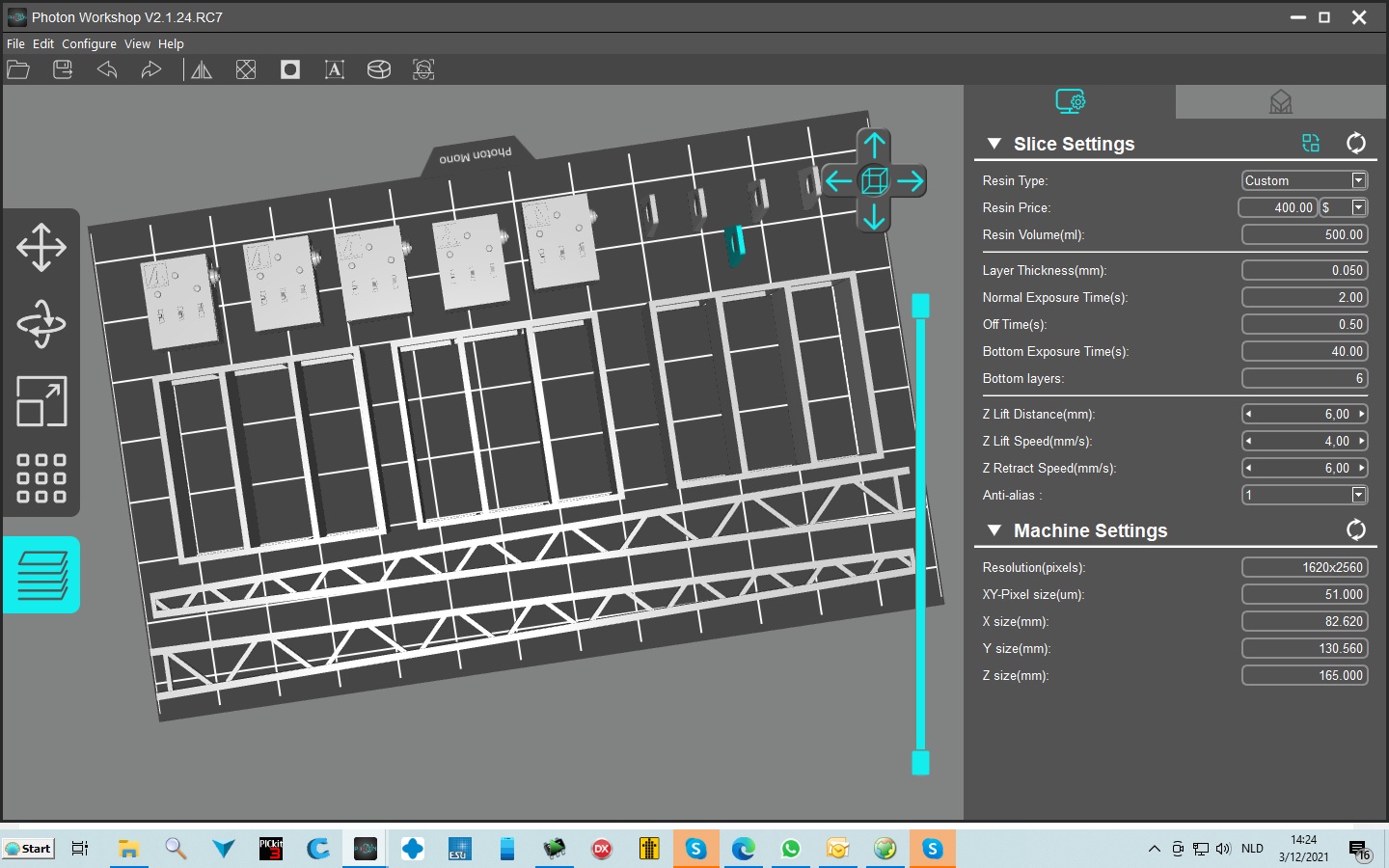This screenshot has height=868, width=1389.
Task: Click the cyan layer slider track
Action: pos(920,534)
